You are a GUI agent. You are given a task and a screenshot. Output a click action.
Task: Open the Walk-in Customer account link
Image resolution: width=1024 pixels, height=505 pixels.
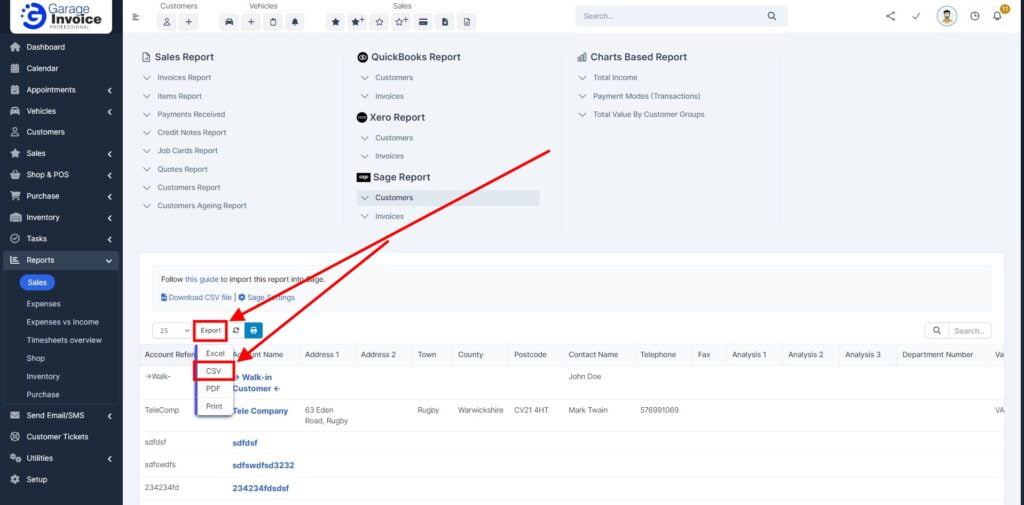tap(257, 383)
